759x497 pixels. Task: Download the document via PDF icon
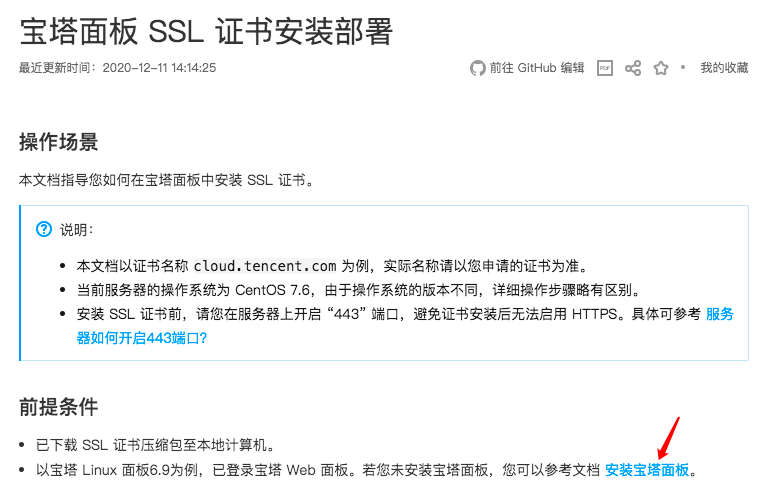tap(605, 68)
